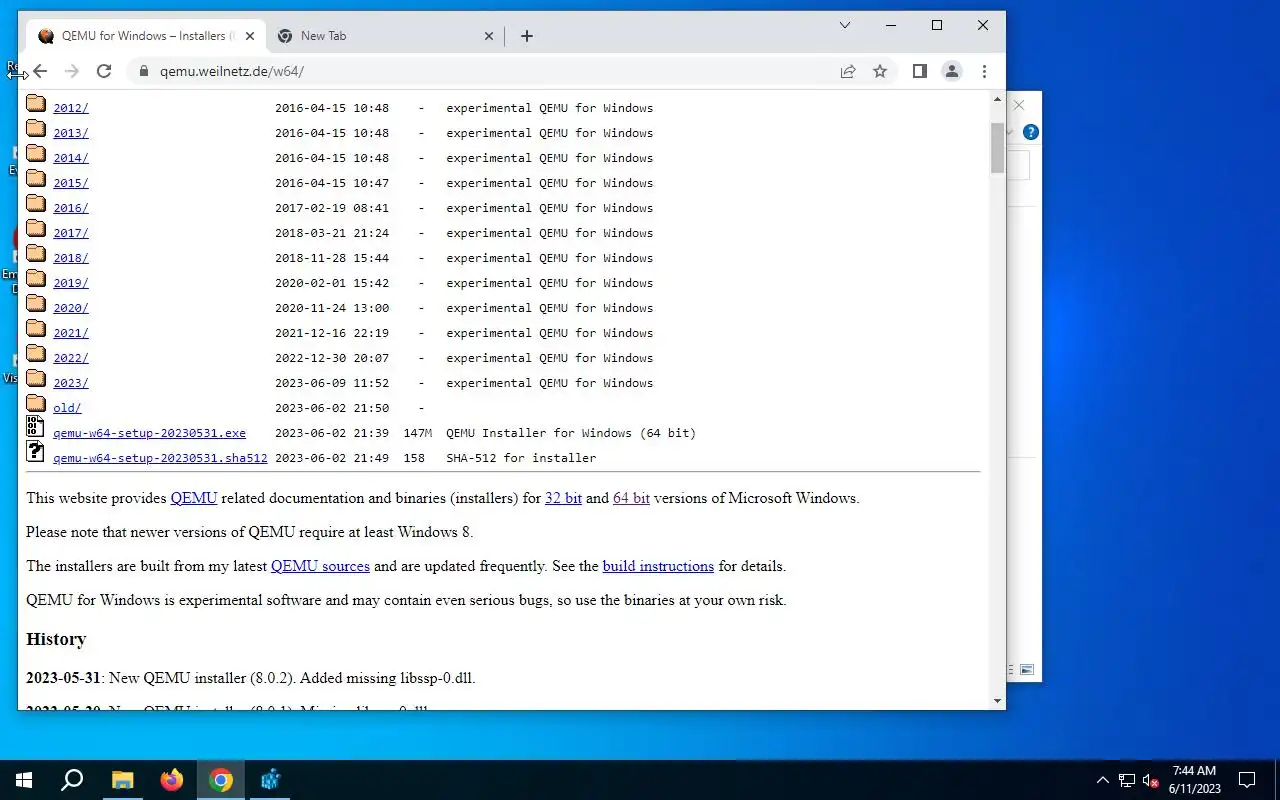The height and width of the screenshot is (800, 1280).
Task: Follow the QEMU sources link
Action: pos(320,566)
